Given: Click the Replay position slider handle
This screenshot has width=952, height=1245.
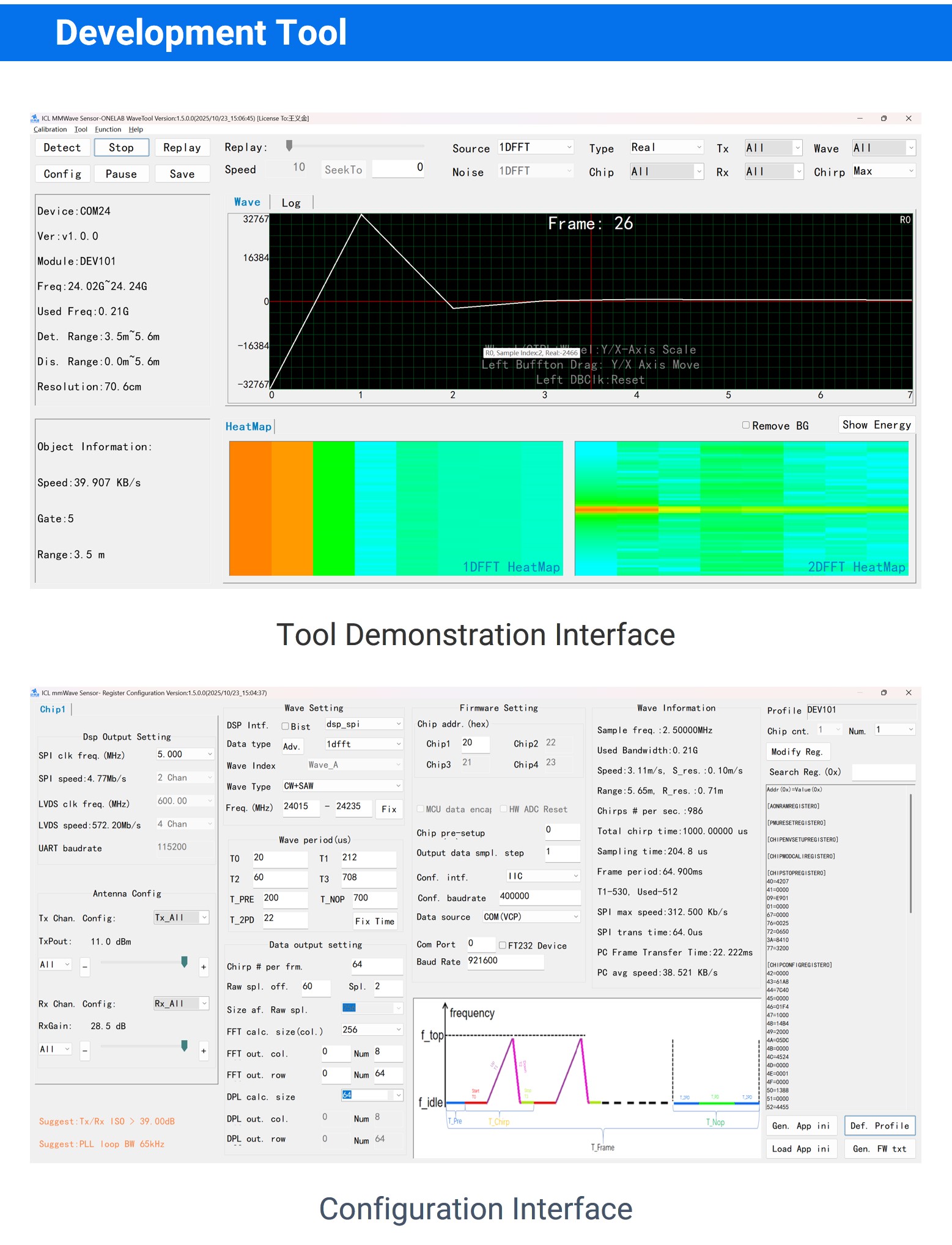Looking at the screenshot, I should click(289, 146).
